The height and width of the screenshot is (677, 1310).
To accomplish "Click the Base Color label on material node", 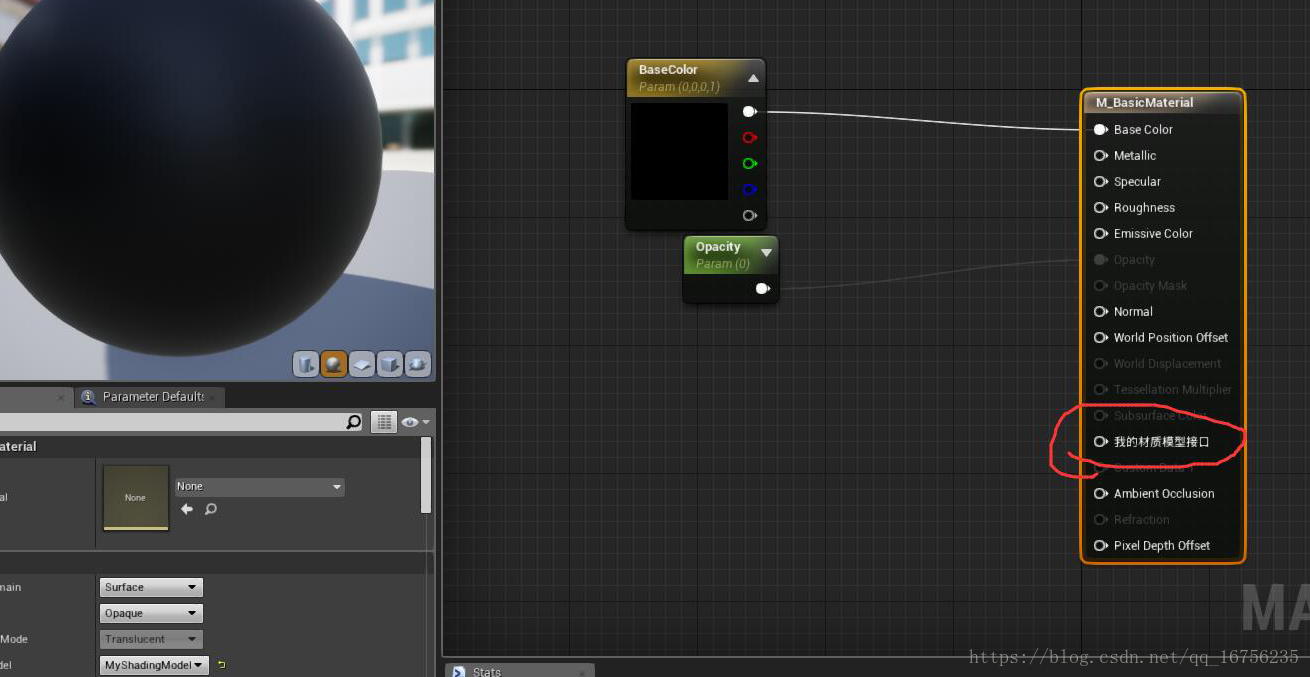I will (x=1143, y=130).
